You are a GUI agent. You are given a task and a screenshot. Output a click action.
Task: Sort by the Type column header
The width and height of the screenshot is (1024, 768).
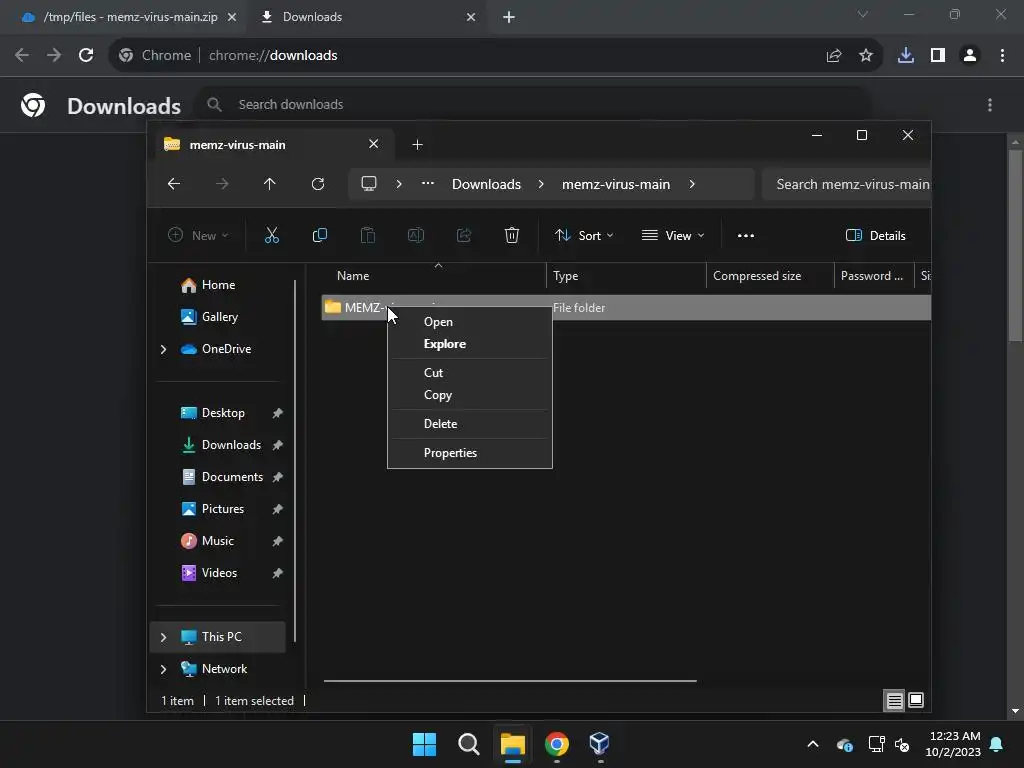coord(626,276)
